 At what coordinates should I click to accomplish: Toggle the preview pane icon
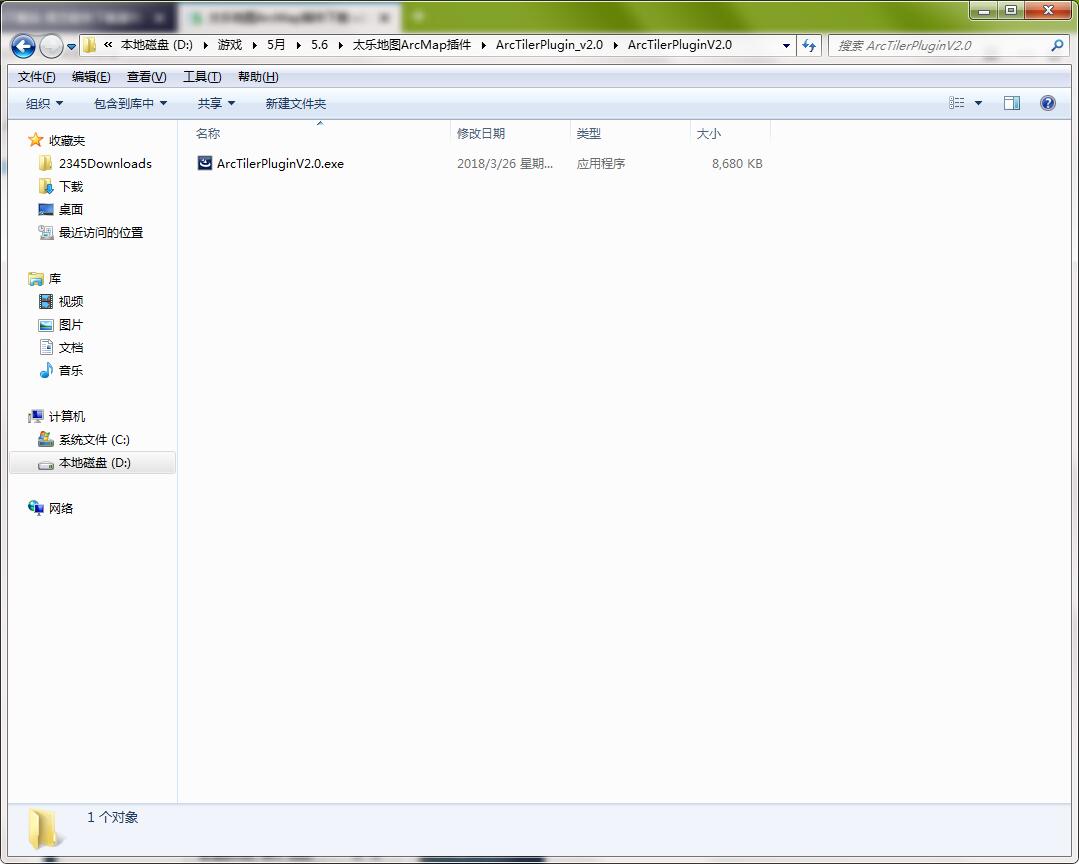[1012, 103]
